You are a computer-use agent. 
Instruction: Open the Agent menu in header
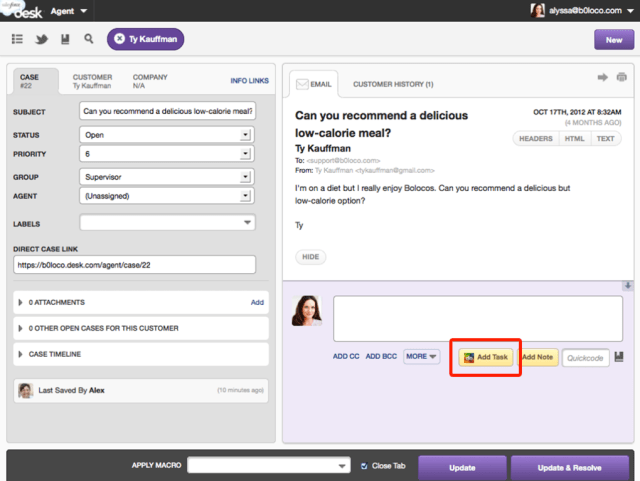[69, 11]
